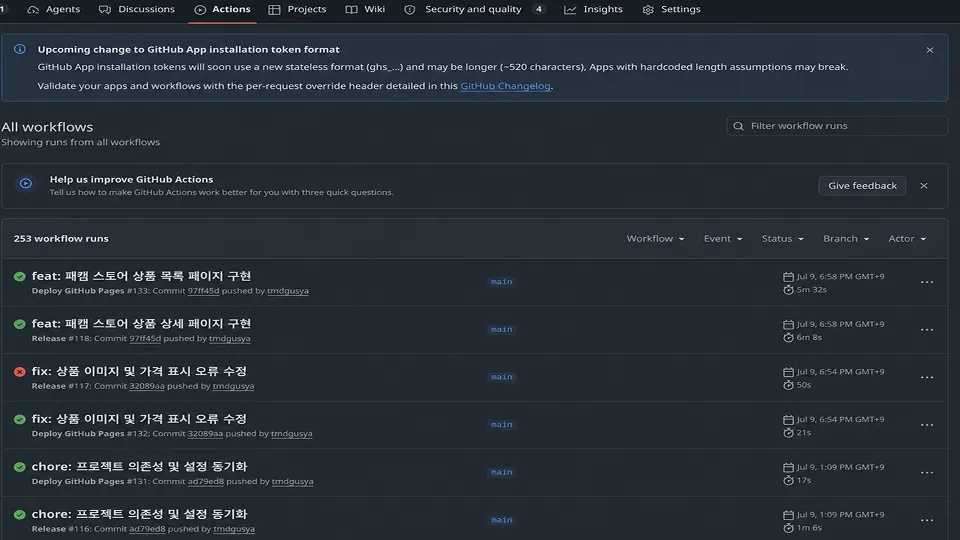Open commit 97ff45d in Release #118 row
The image size is (960, 540).
[x=145, y=339]
